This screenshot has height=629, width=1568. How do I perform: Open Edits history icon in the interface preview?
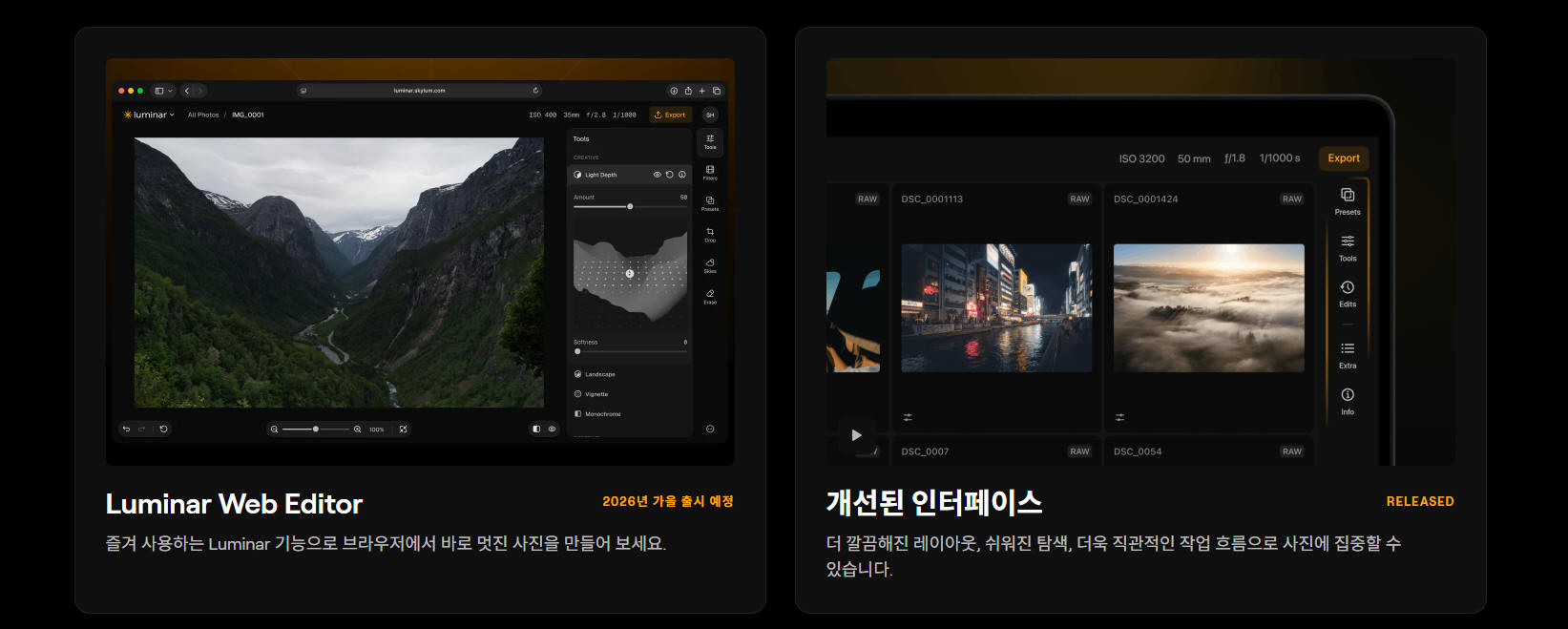pos(1348,293)
